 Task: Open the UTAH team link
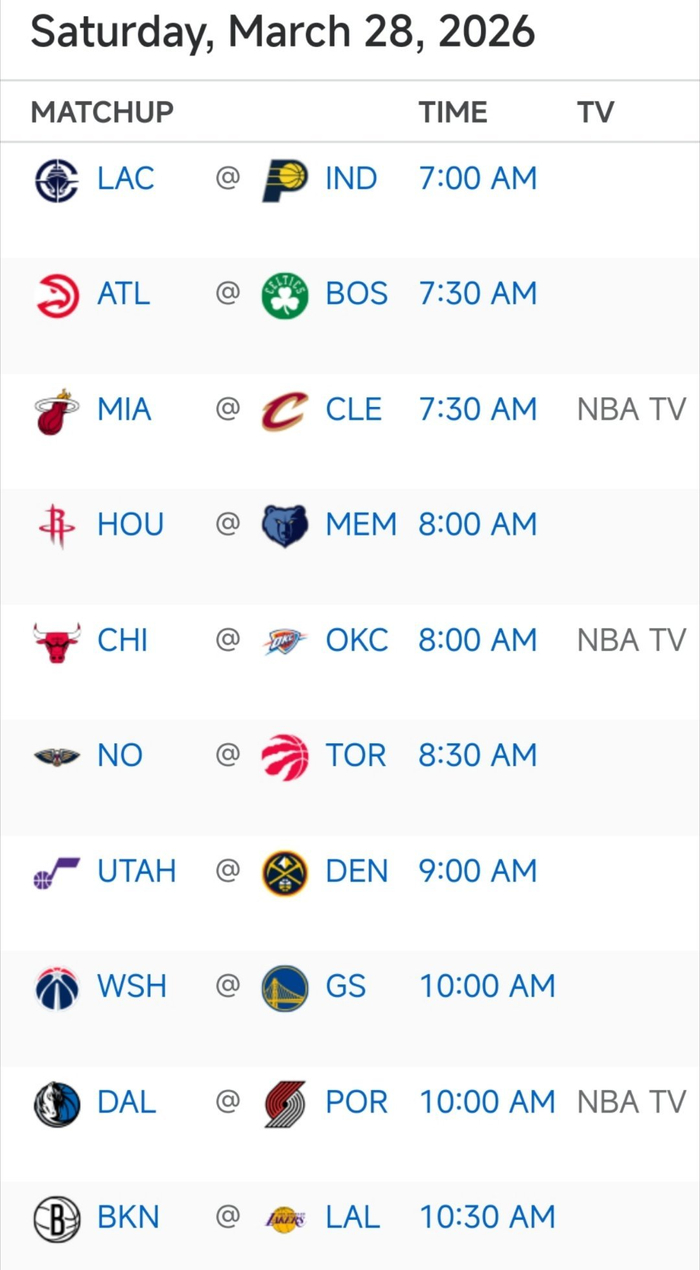click(x=136, y=871)
